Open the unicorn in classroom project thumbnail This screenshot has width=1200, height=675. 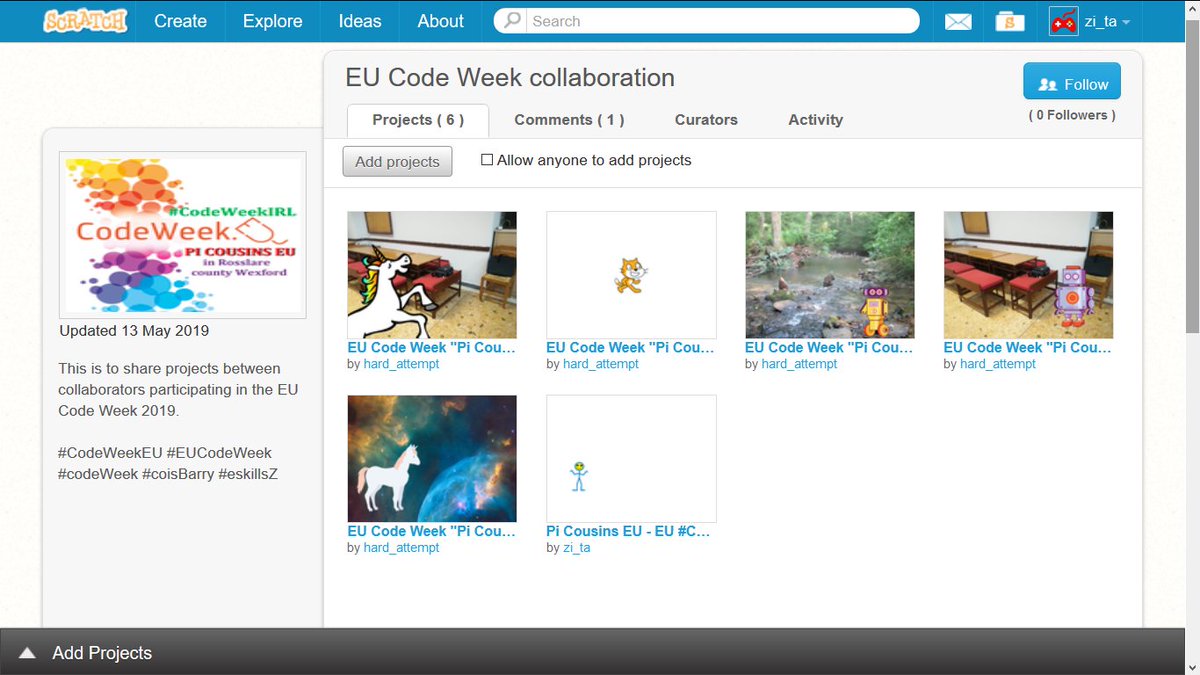click(x=432, y=275)
